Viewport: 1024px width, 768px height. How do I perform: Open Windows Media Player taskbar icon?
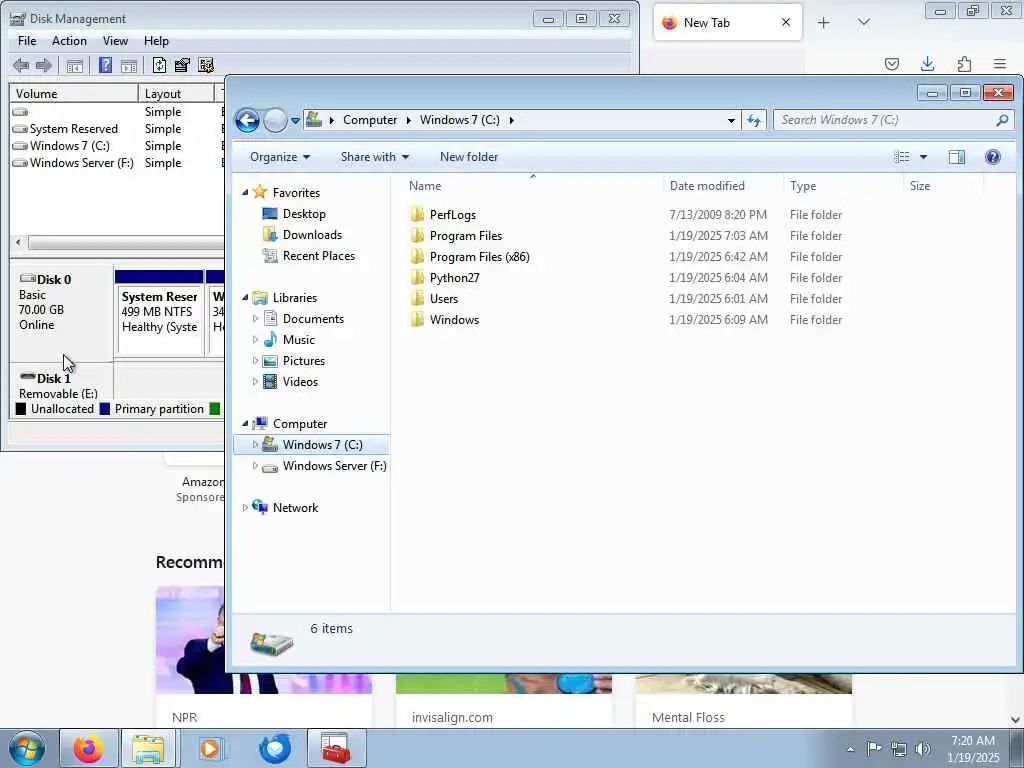[210, 748]
